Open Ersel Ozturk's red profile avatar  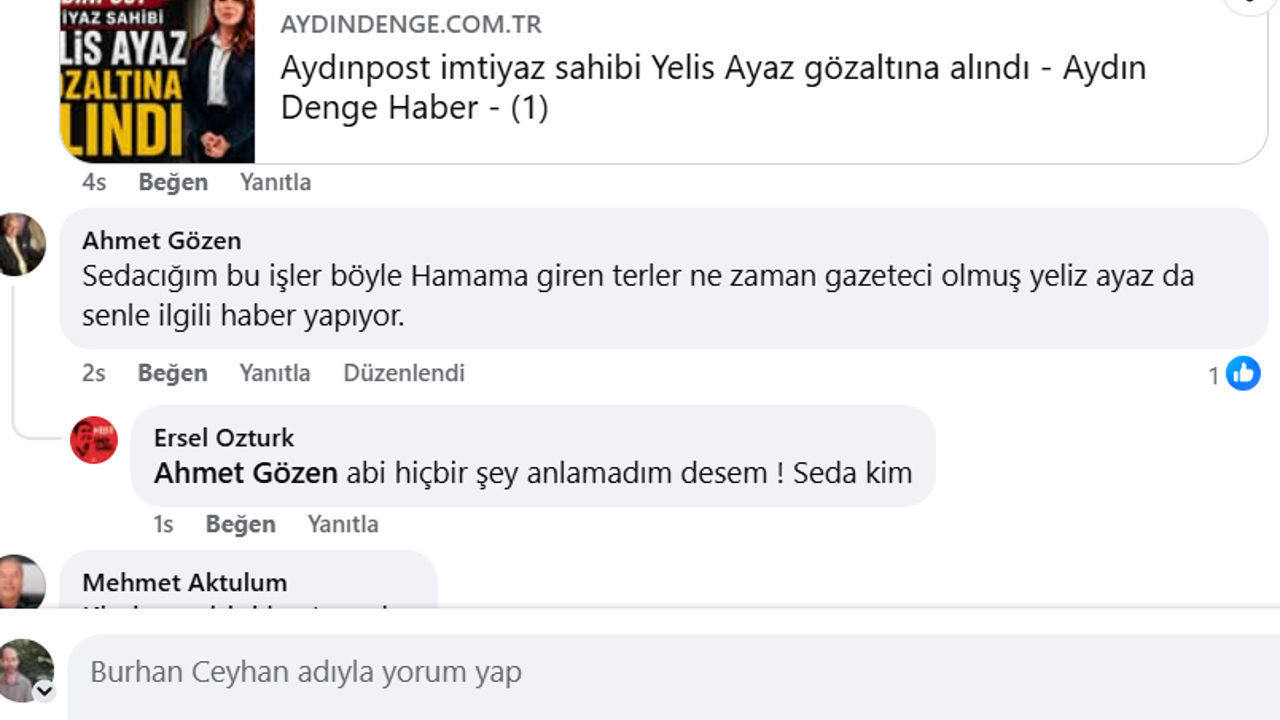click(x=94, y=440)
